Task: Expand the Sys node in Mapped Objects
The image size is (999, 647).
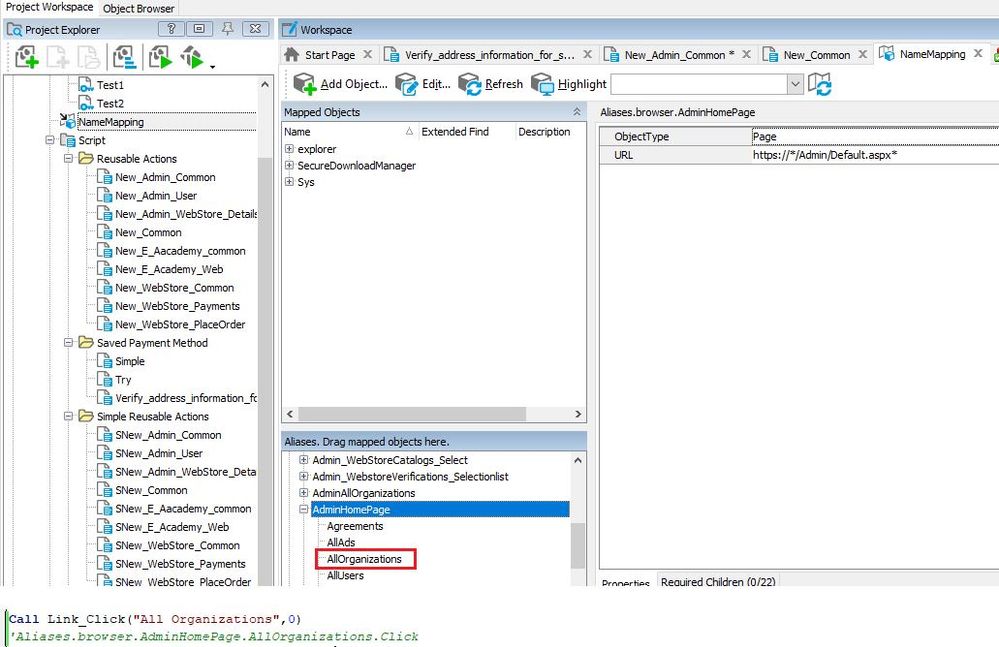Action: (x=289, y=182)
